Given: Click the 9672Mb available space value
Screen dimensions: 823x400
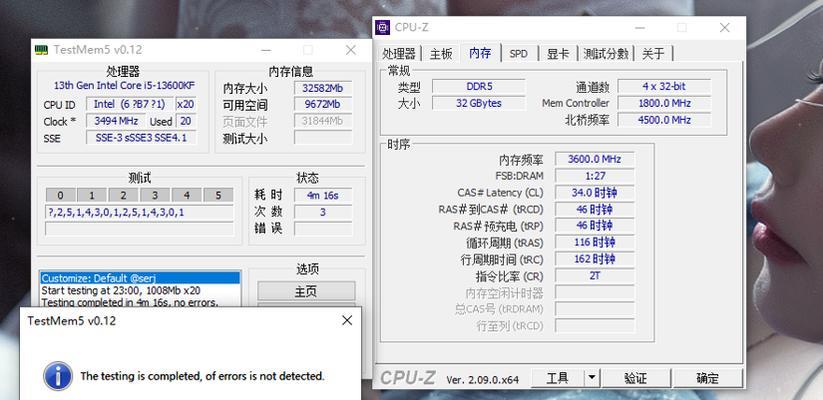Looking at the screenshot, I should pyautogui.click(x=323, y=104).
